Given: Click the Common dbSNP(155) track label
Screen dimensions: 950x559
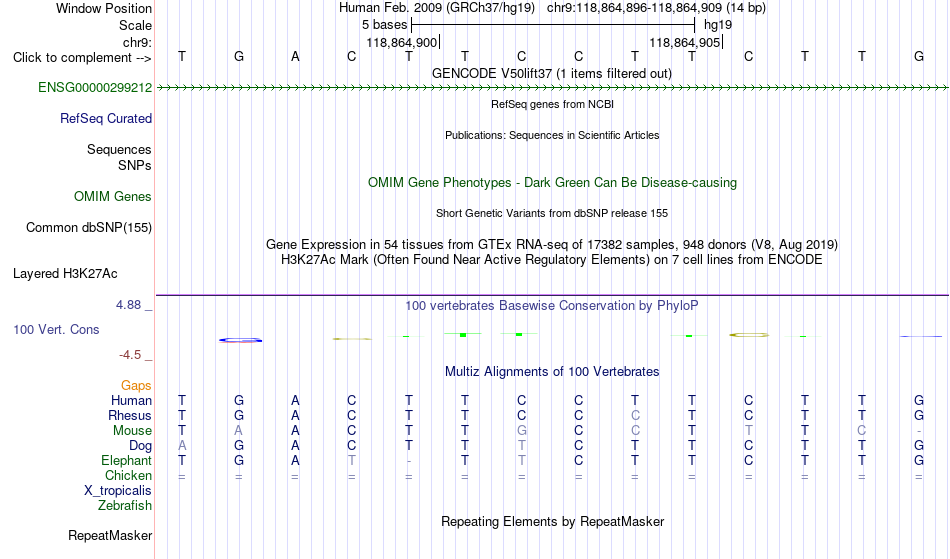Looking at the screenshot, I should coord(89,228).
